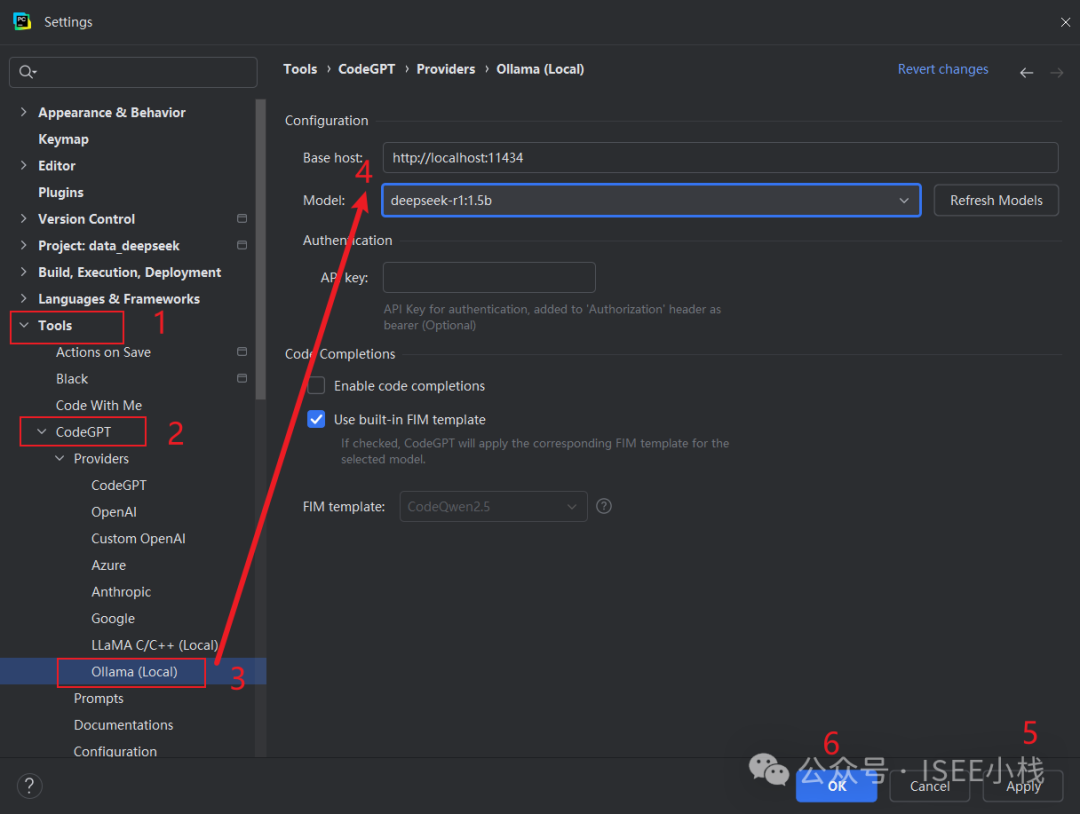
Task: Collapse the Providers tree node chevron
Action: pos(59,459)
